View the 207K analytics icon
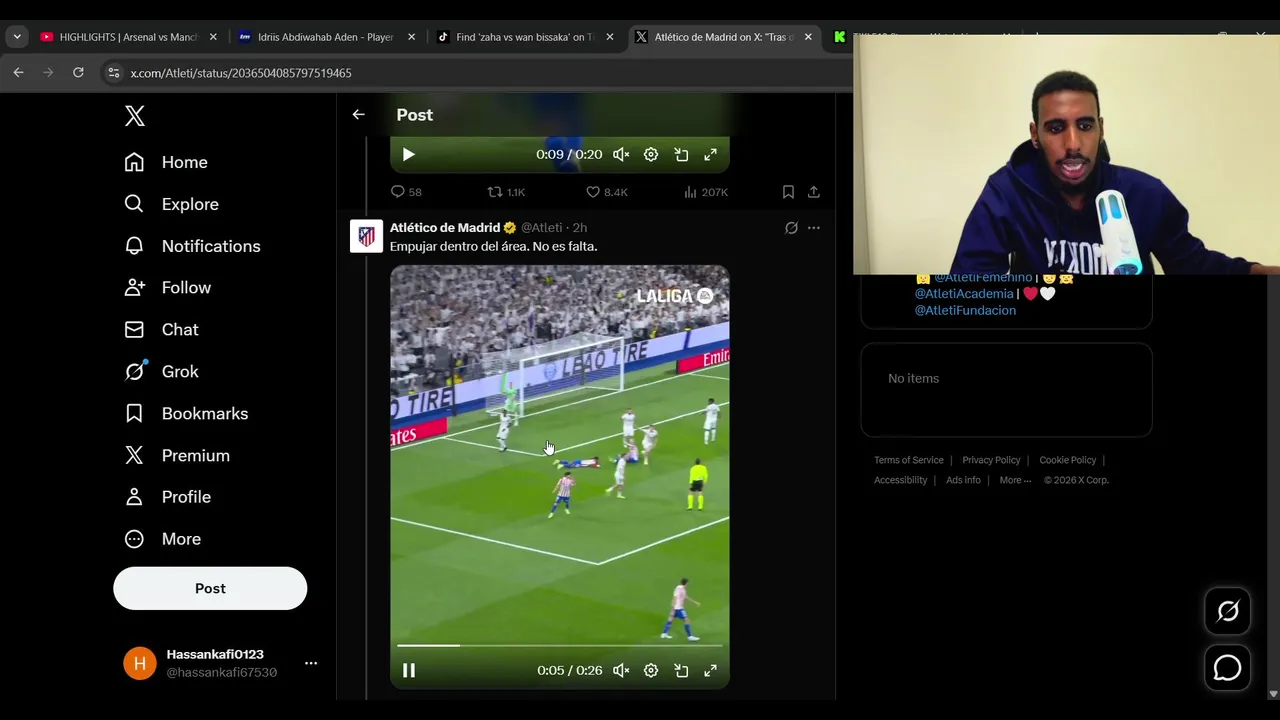 [705, 192]
